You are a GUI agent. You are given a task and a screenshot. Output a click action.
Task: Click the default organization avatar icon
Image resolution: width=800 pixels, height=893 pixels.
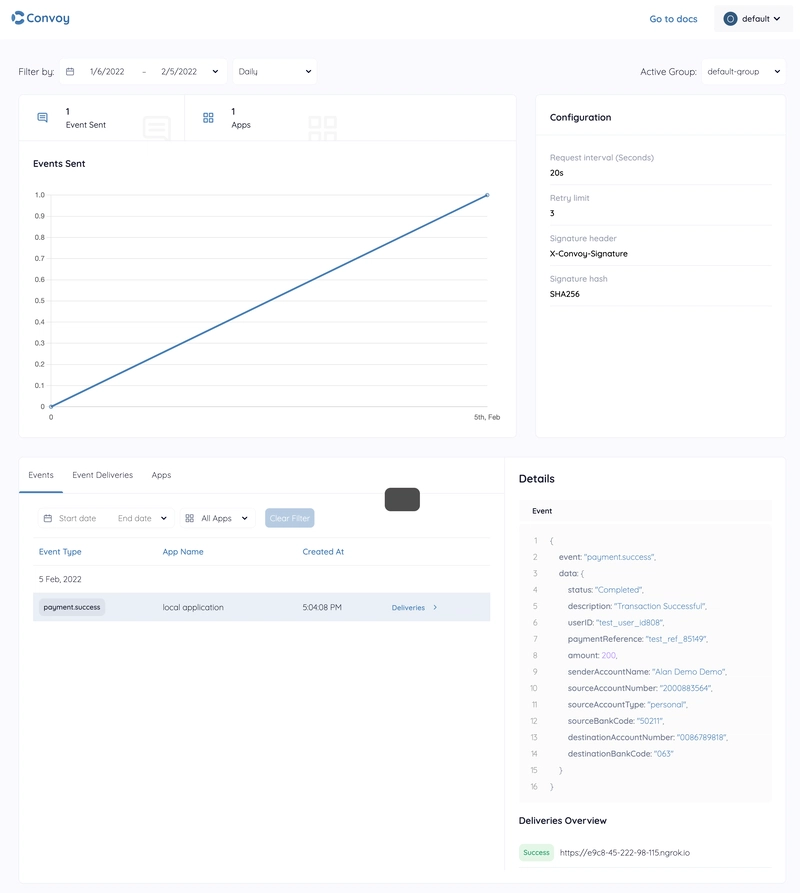tap(730, 19)
